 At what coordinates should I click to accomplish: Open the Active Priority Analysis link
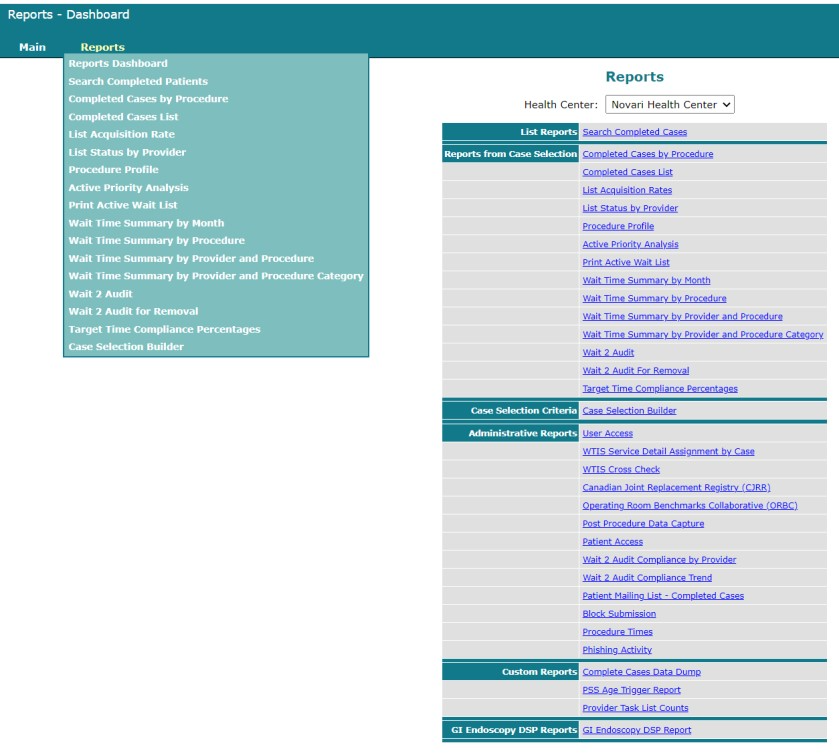pyautogui.click(x=630, y=245)
